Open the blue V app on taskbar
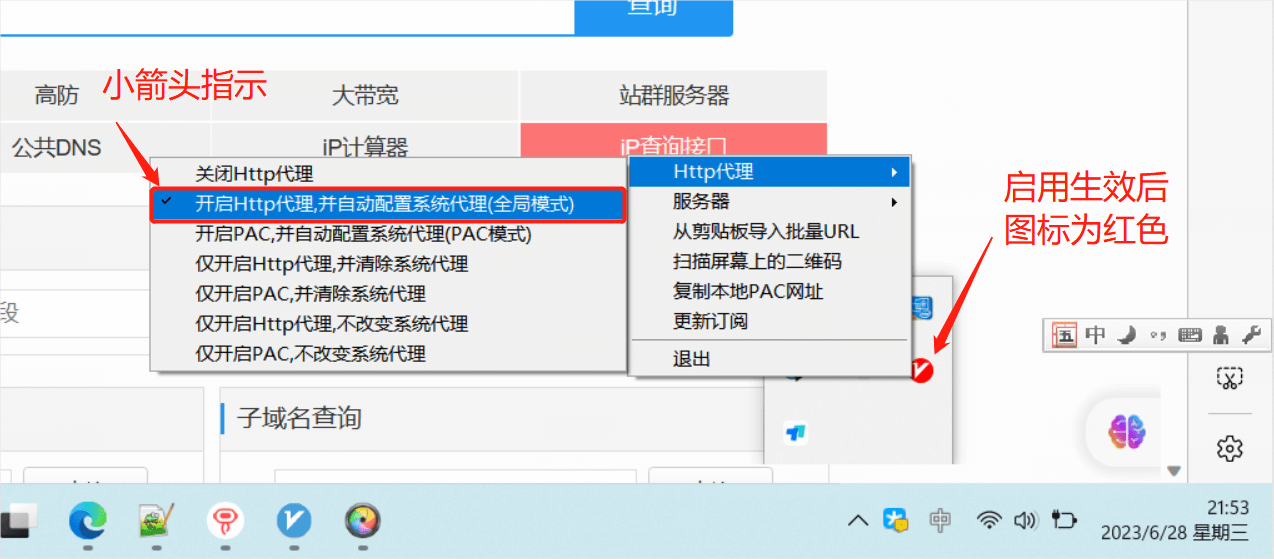 [294, 520]
